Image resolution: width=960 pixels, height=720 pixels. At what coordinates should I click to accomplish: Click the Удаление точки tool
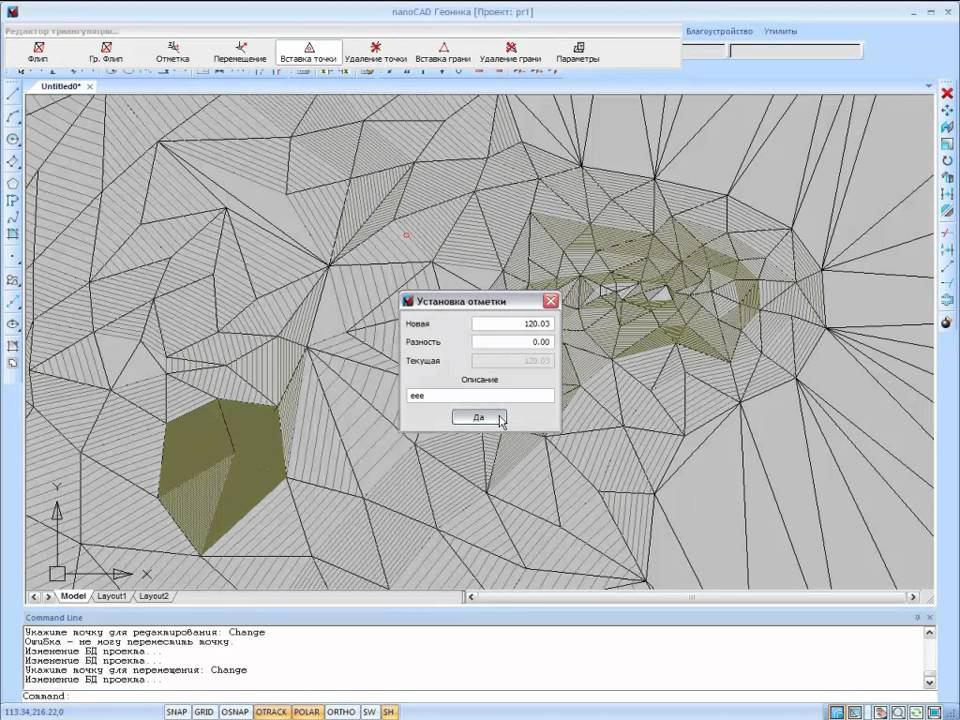376,52
